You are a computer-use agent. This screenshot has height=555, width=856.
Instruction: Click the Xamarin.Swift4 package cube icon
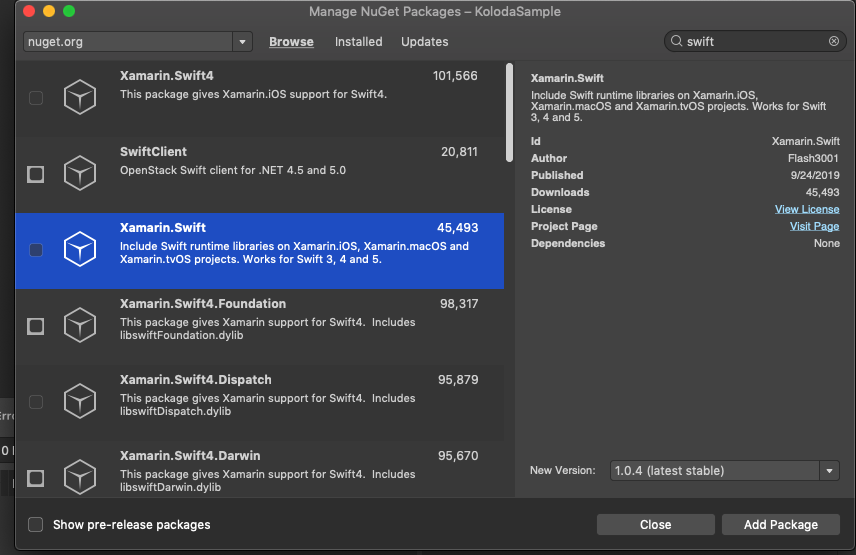pyautogui.click(x=80, y=98)
